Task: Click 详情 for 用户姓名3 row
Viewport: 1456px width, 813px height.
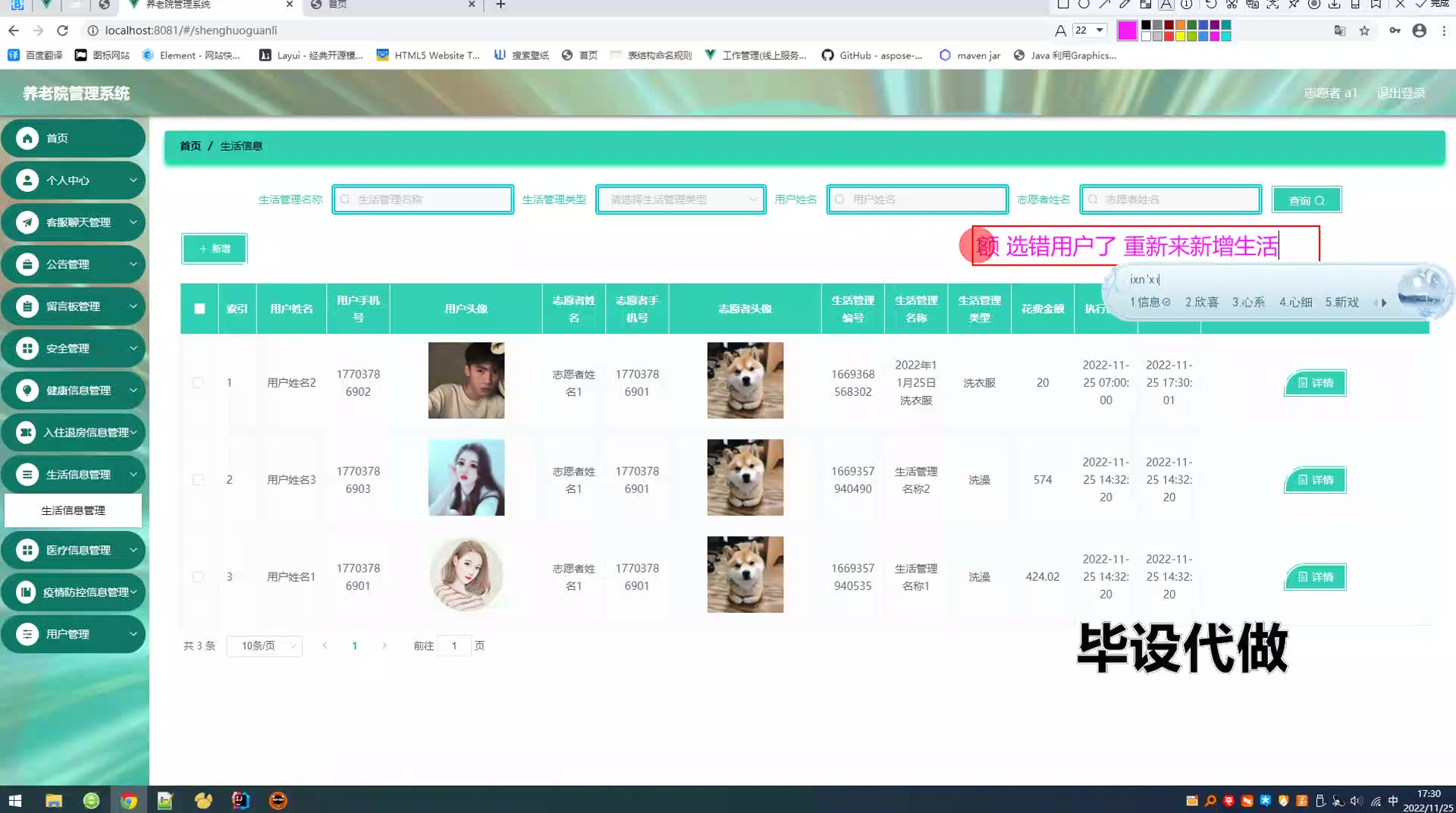Action: pos(1315,480)
